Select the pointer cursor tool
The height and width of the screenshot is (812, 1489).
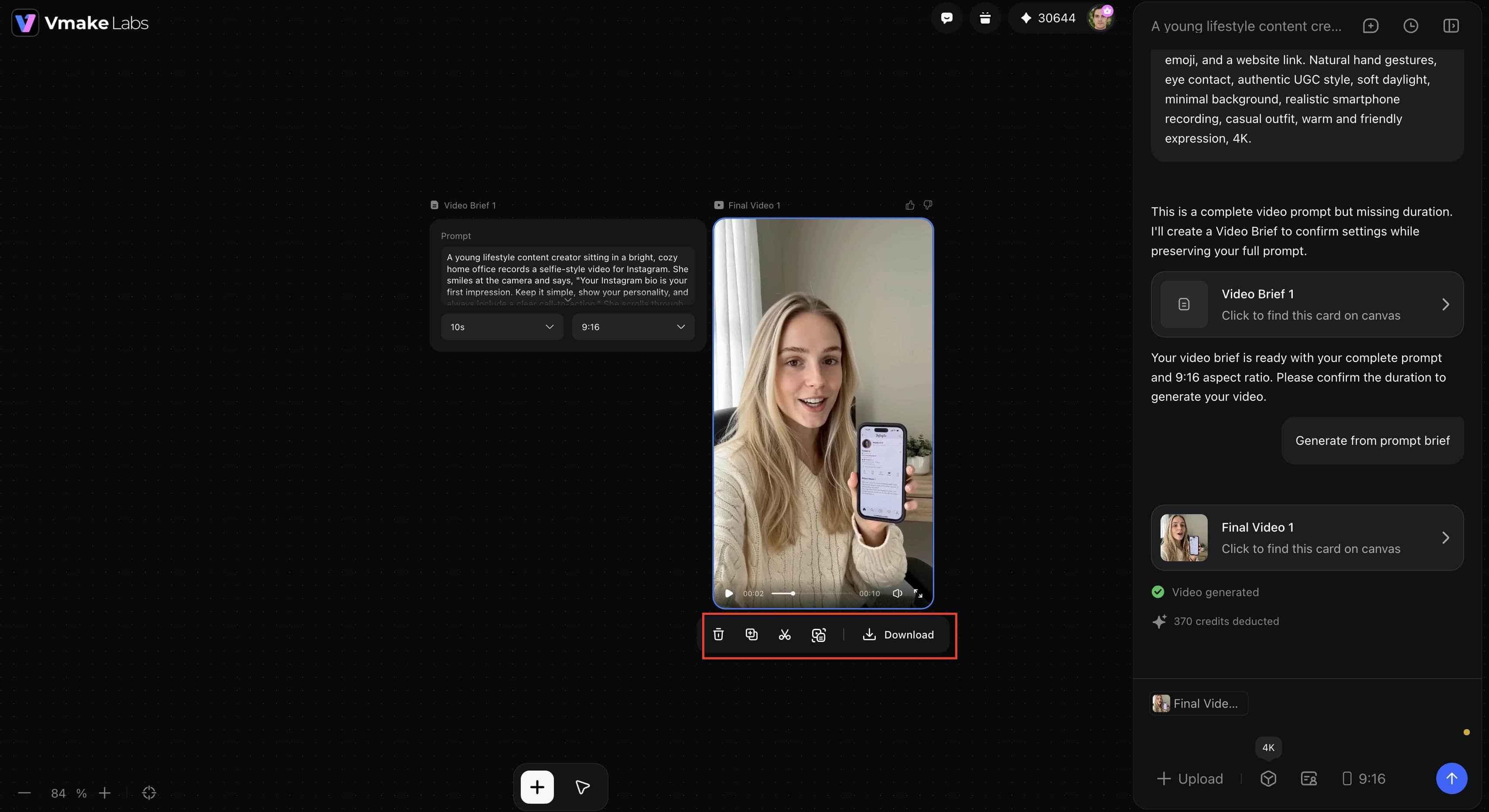coord(583,787)
